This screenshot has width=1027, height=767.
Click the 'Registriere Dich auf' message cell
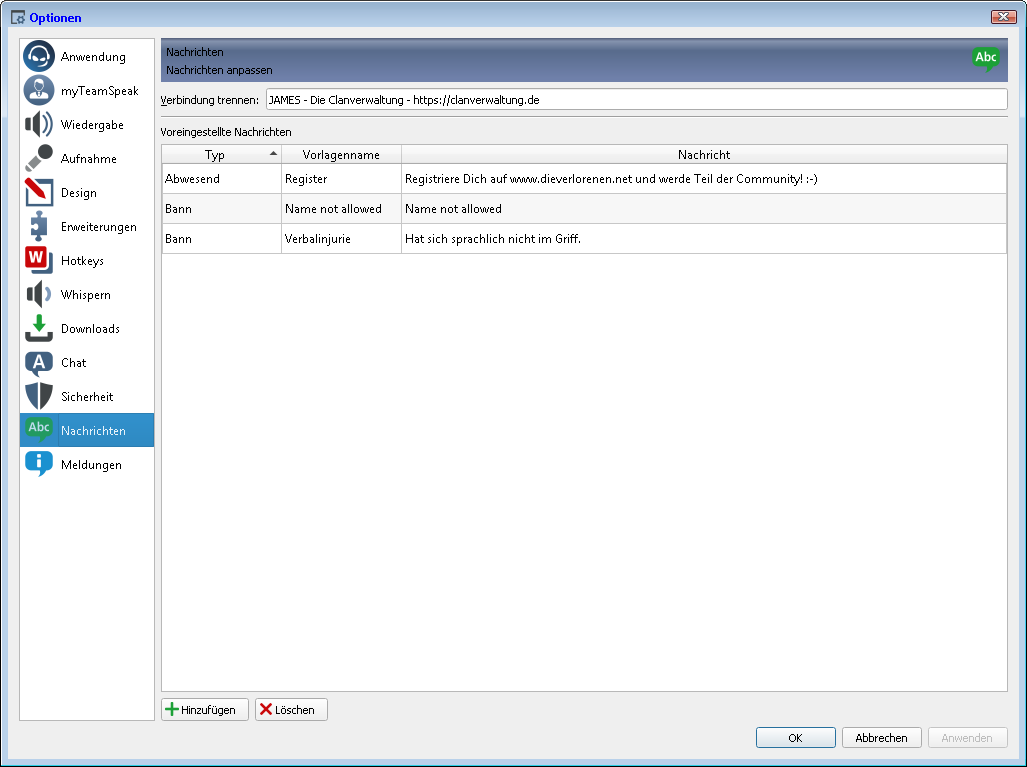point(704,179)
